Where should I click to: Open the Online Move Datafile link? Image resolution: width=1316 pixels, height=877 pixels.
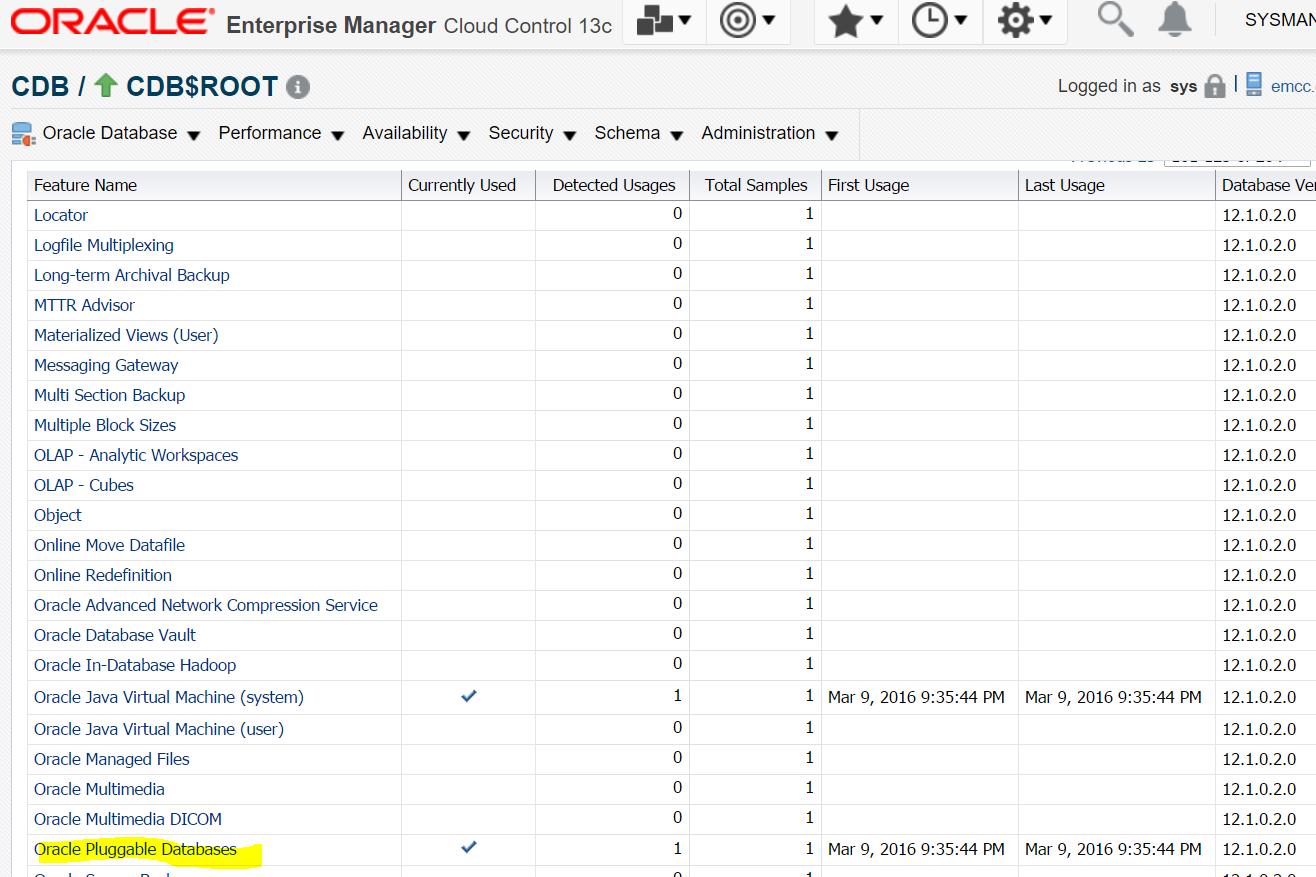click(110, 545)
